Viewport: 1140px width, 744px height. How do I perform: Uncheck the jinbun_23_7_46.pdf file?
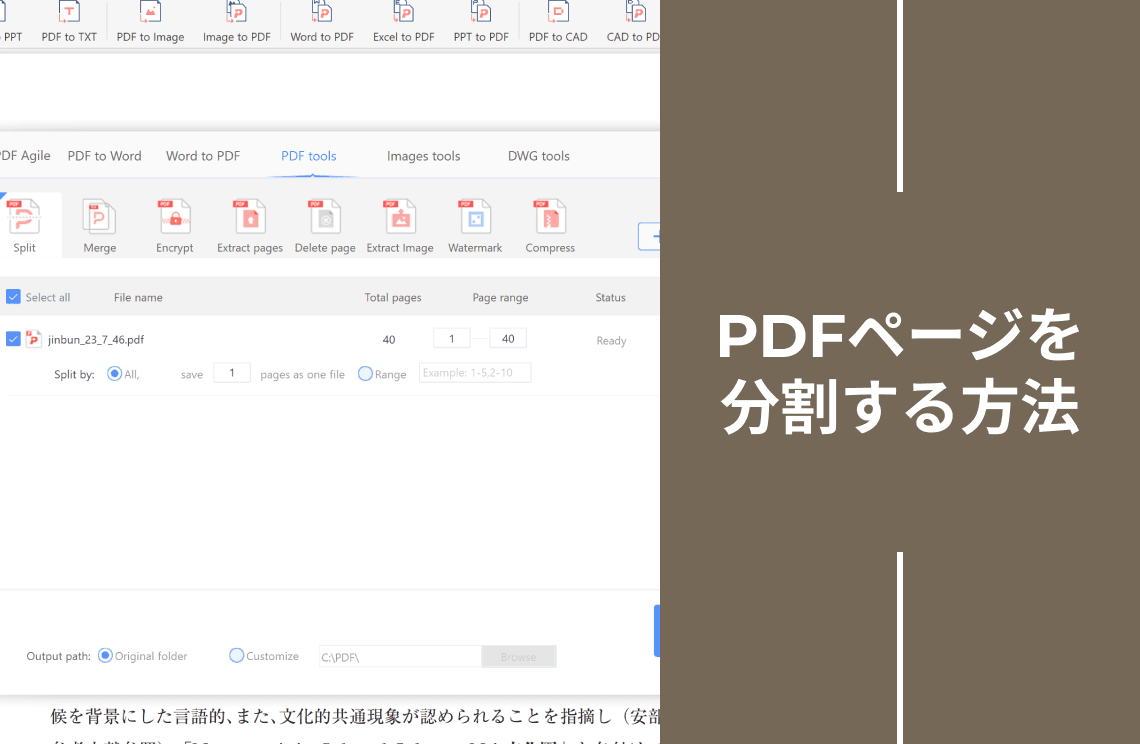pos(13,339)
